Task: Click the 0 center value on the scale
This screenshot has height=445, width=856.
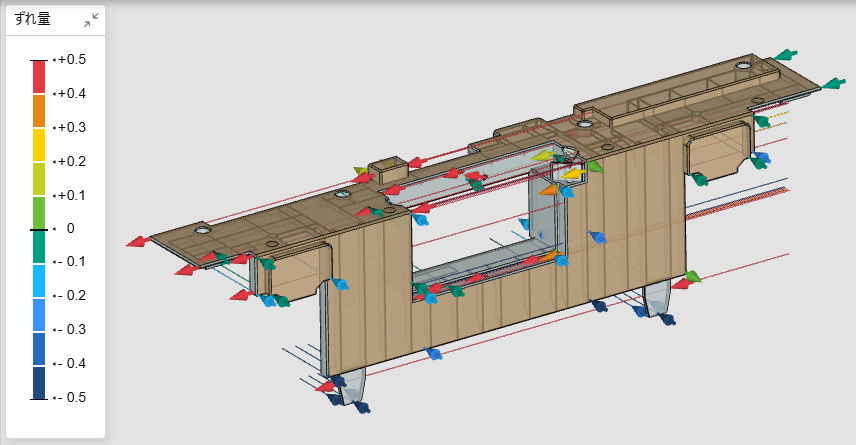Action: tap(70, 228)
